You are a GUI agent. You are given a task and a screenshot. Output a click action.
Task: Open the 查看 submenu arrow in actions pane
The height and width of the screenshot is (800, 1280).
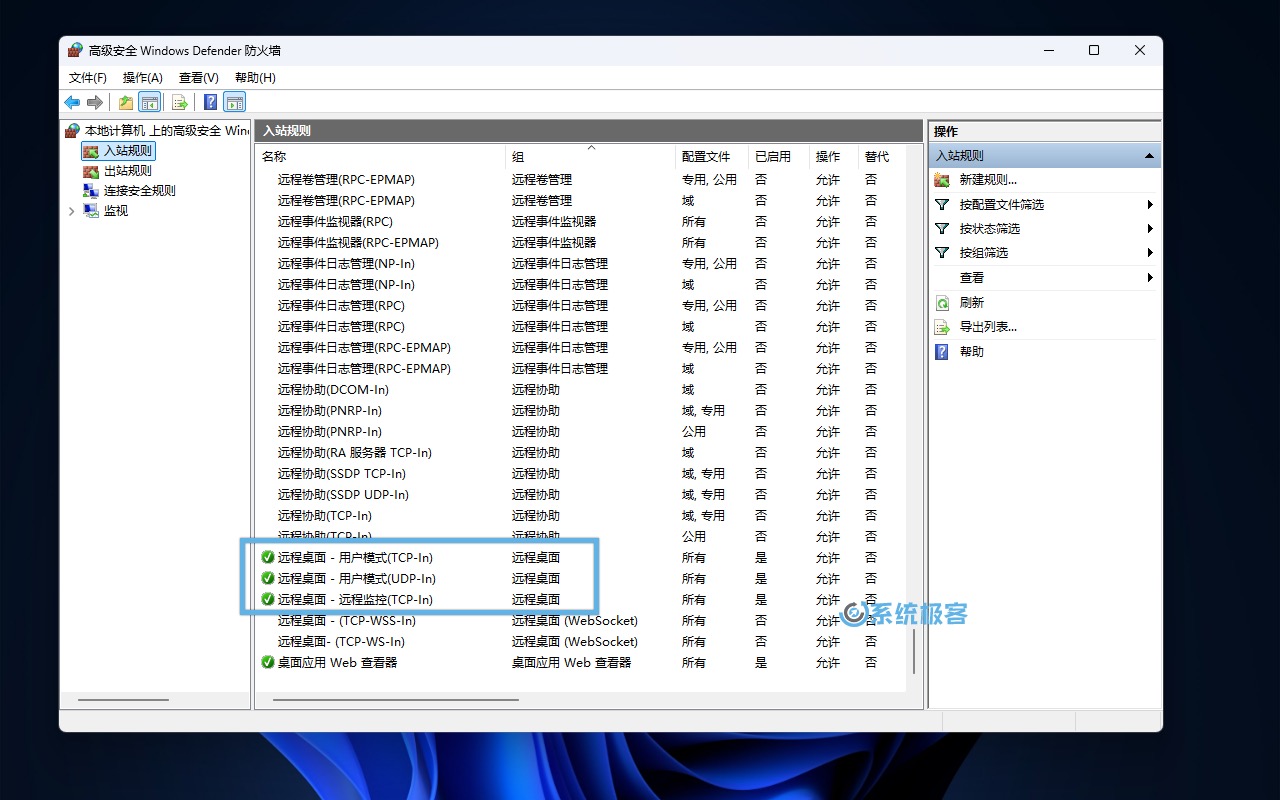click(x=1150, y=278)
